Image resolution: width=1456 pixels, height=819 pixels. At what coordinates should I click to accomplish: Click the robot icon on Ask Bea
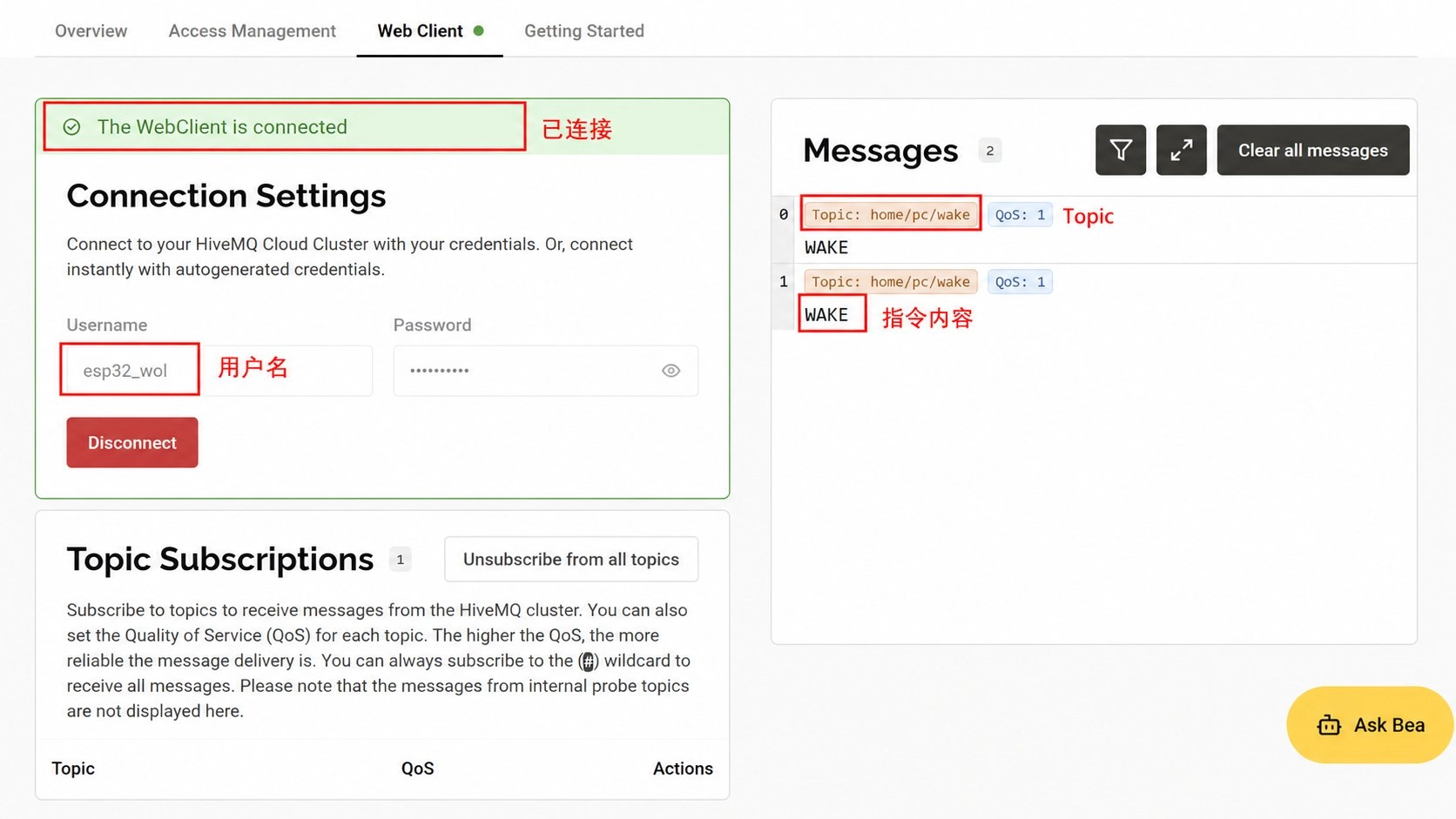[1329, 725]
